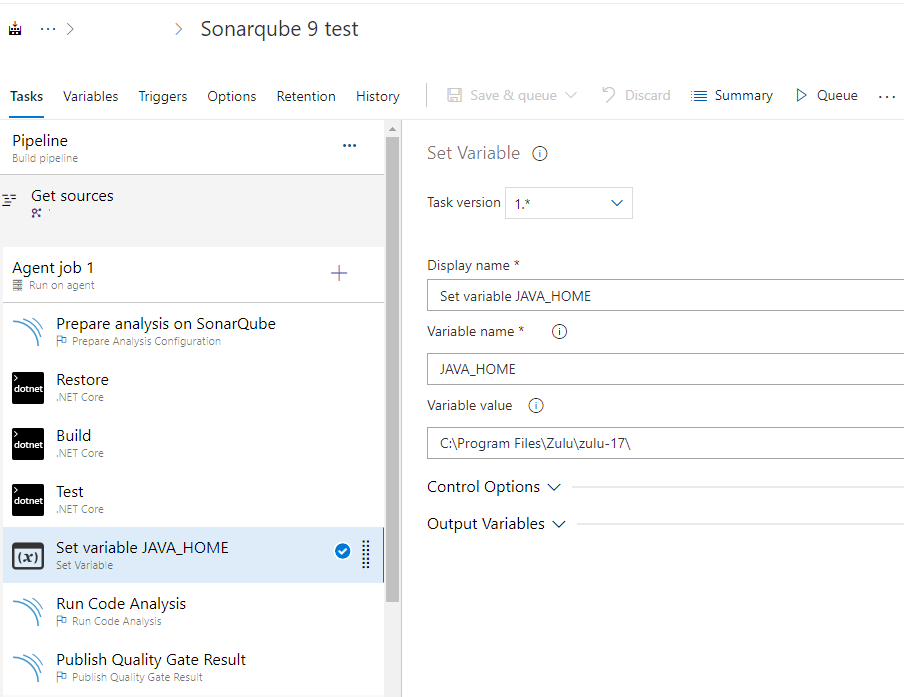Click the info icon beside Set Variable title

[x=540, y=154]
